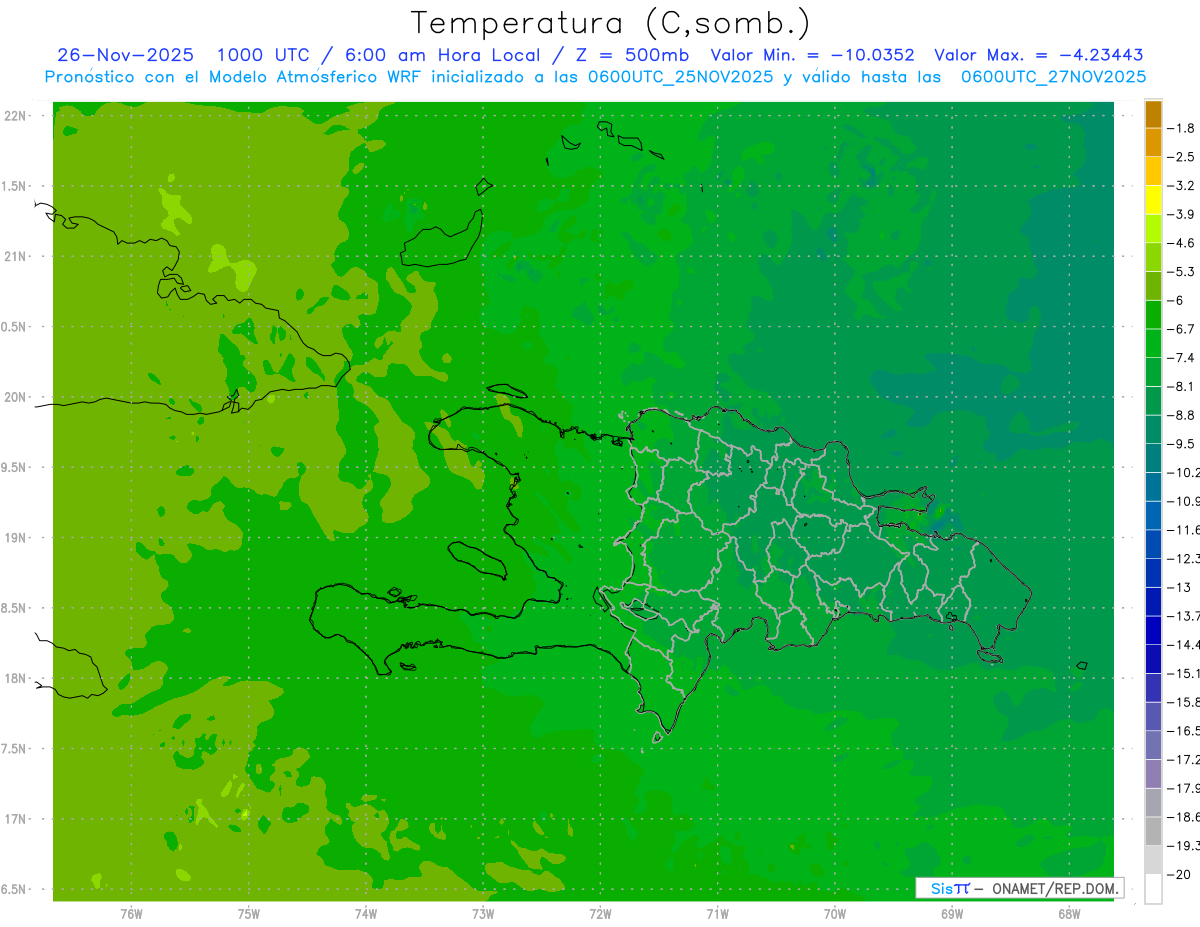Click the "76W" longitude axis label
This screenshot has height=927, width=1200.
click(x=131, y=914)
